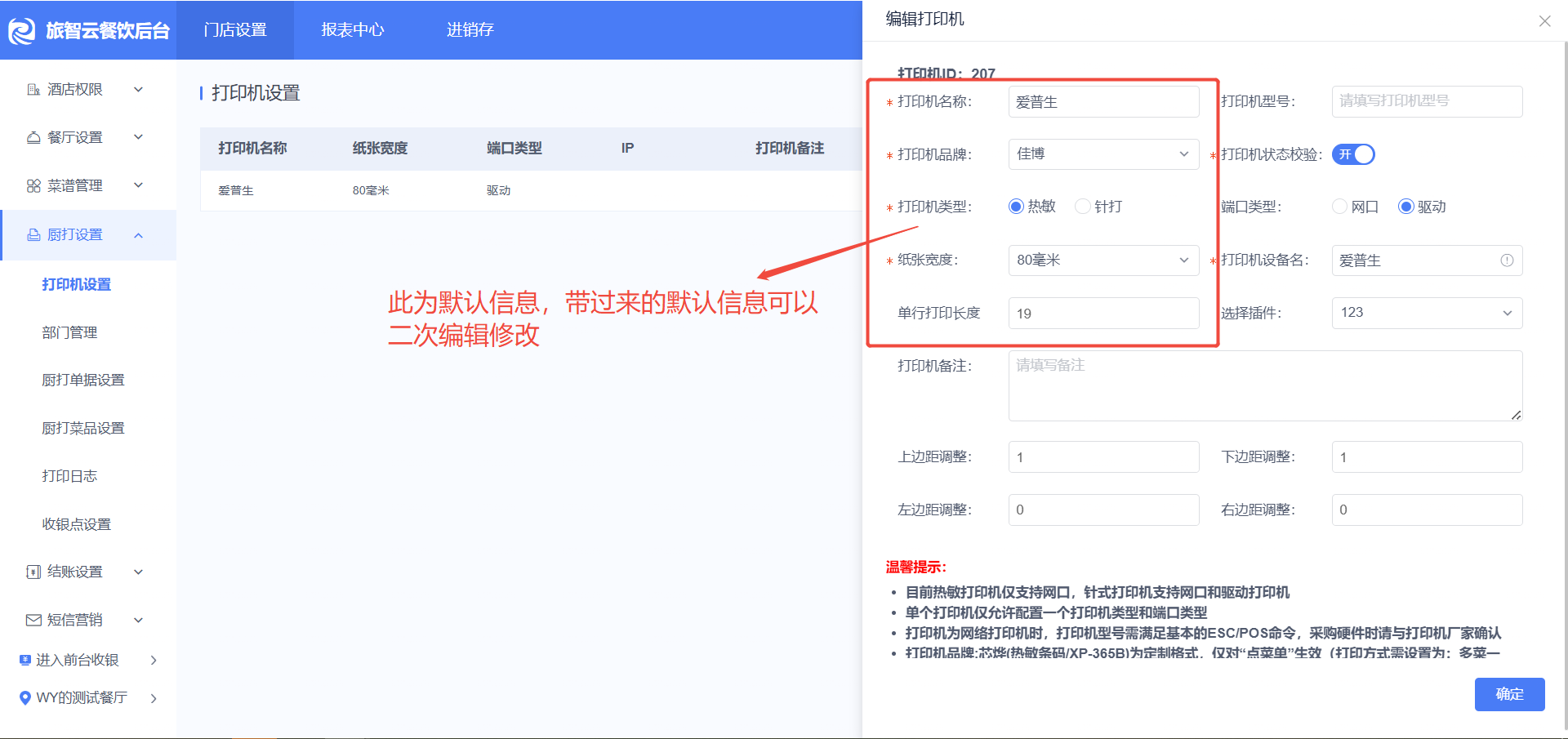Image resolution: width=1568 pixels, height=739 pixels.
Task: Open the WY的测试餐厅 store switcher arrow
Action: pyautogui.click(x=154, y=698)
